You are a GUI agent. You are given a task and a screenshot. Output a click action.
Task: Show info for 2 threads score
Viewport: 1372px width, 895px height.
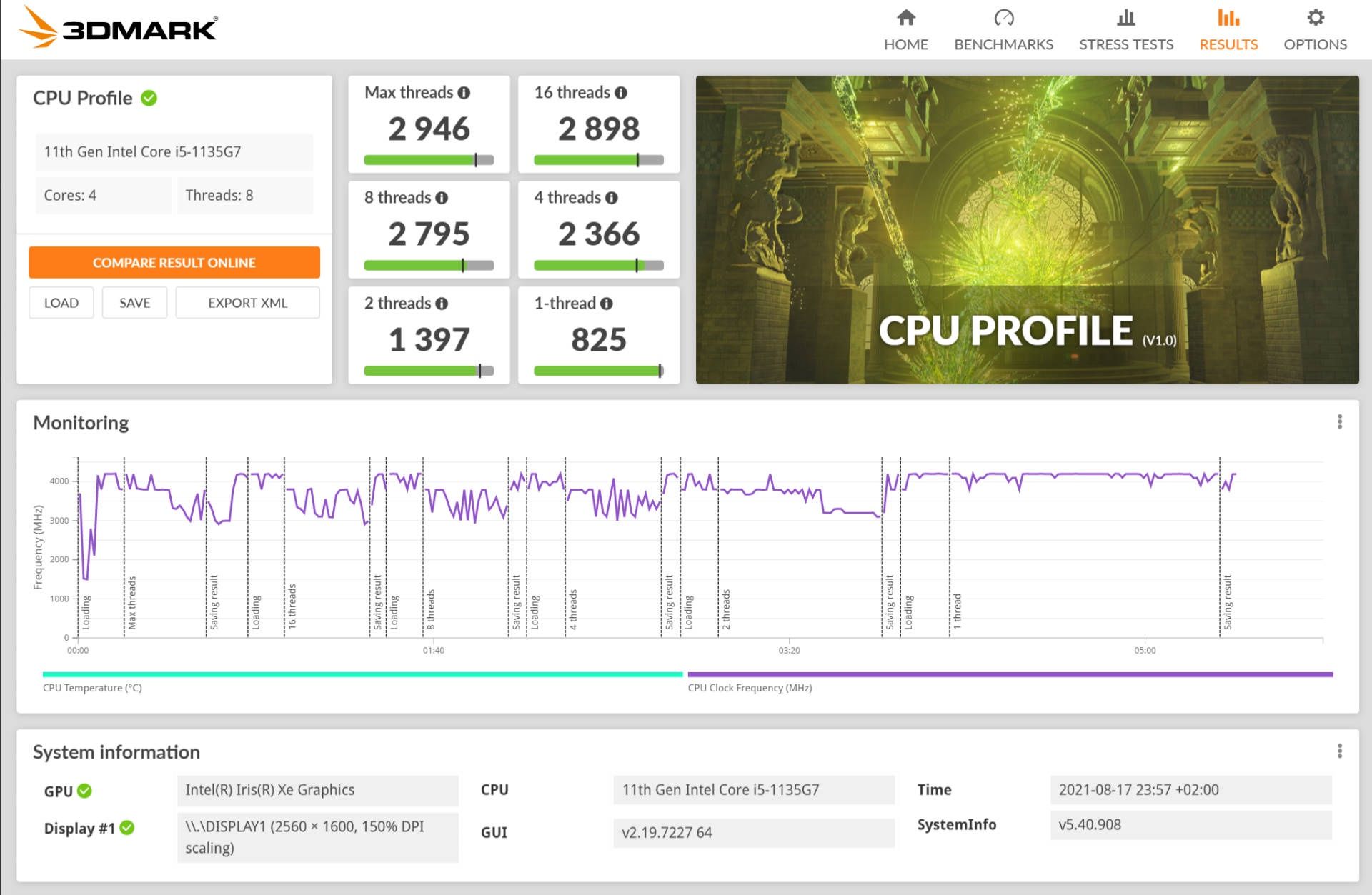tap(442, 304)
